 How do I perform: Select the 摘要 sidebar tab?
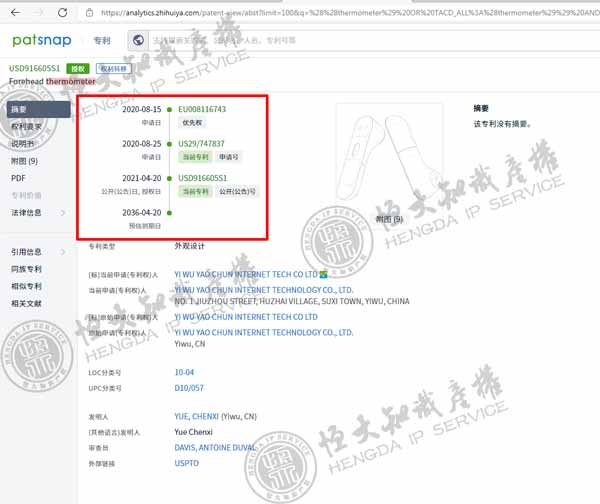point(38,109)
